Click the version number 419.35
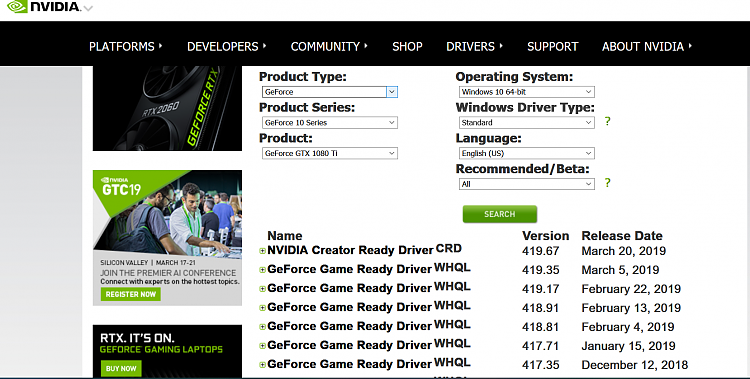Screen dimensions: 750x379 (x=540, y=270)
